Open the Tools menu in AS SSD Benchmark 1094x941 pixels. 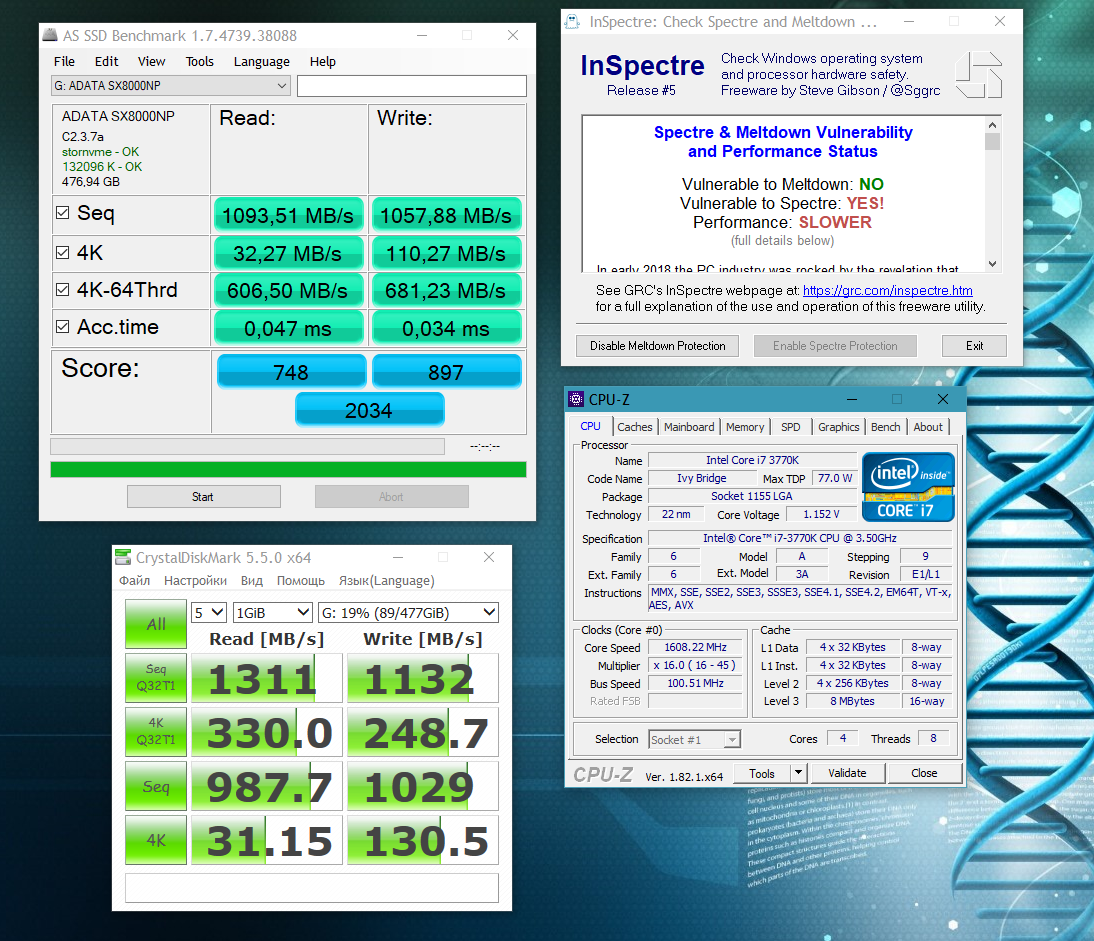coord(200,61)
